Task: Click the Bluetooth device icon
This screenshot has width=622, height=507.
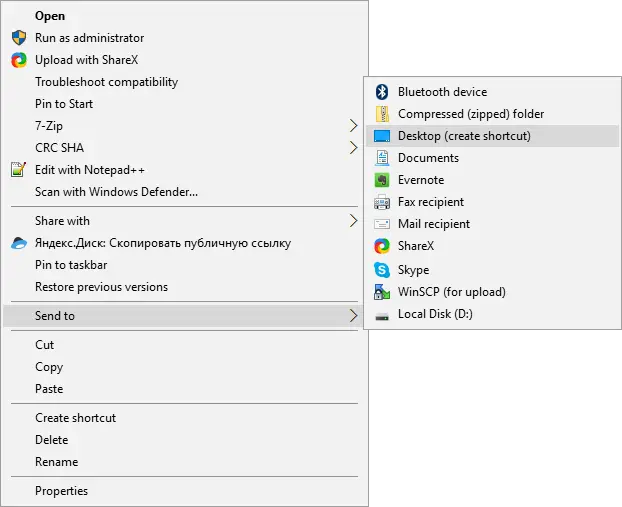Action: click(x=382, y=92)
